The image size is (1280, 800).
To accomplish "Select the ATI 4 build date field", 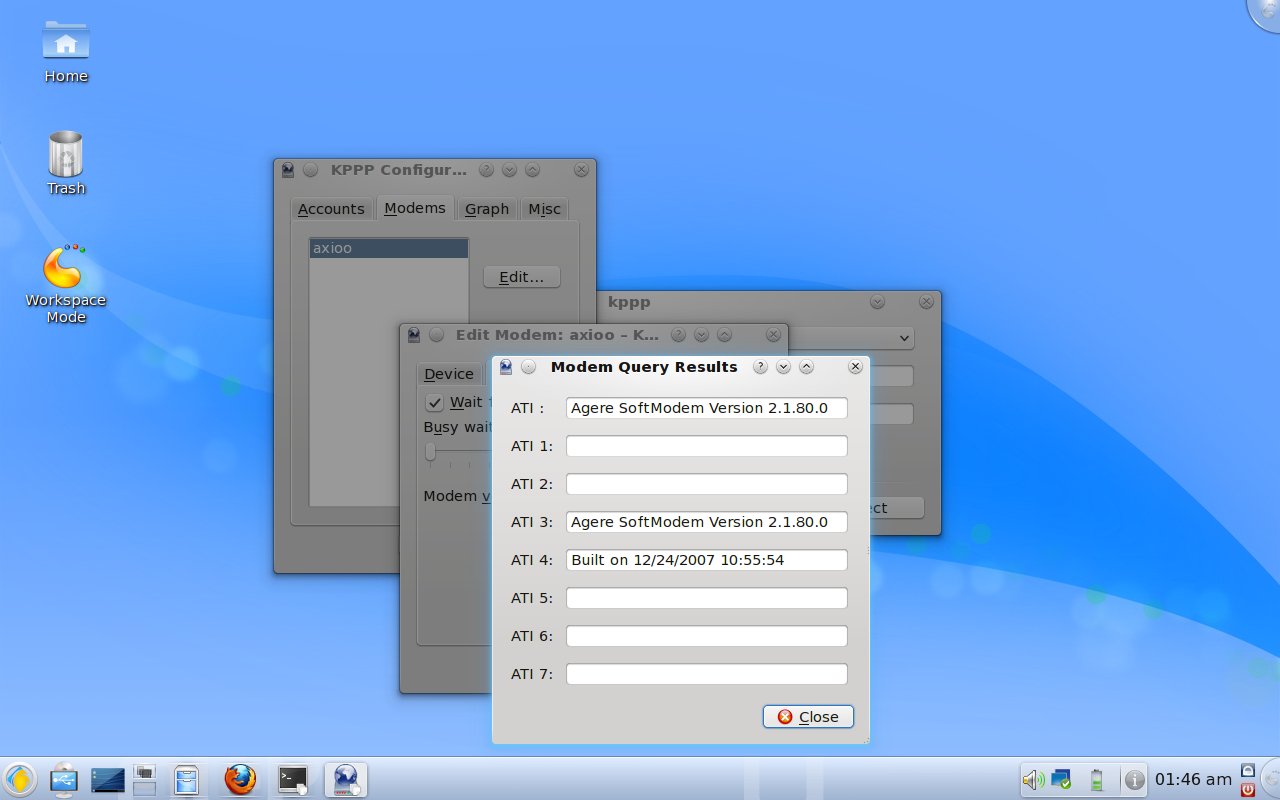I will pyautogui.click(x=706, y=560).
